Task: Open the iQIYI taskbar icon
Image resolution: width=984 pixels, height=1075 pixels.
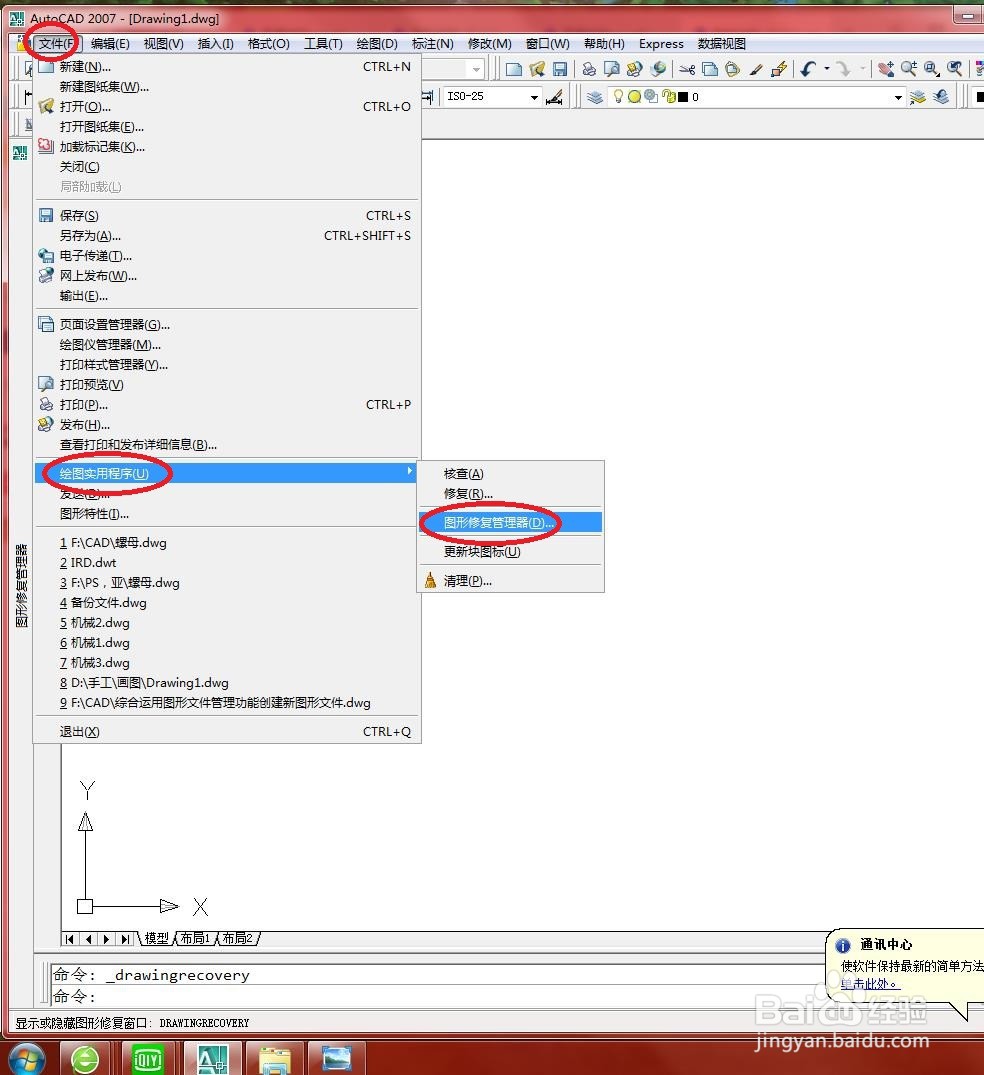Action: (147, 1059)
